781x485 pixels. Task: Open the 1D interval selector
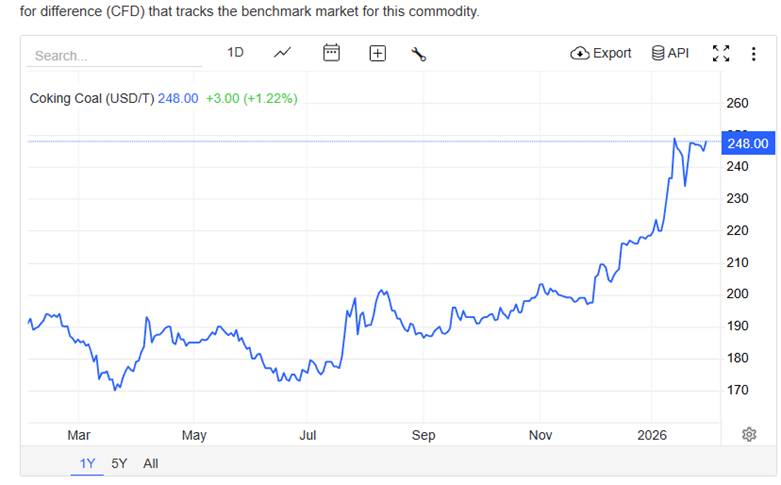pyautogui.click(x=235, y=53)
